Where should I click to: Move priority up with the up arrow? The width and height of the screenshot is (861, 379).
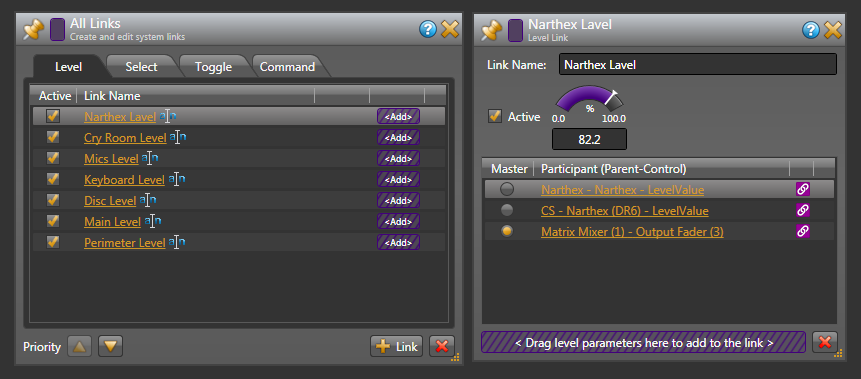(80, 346)
